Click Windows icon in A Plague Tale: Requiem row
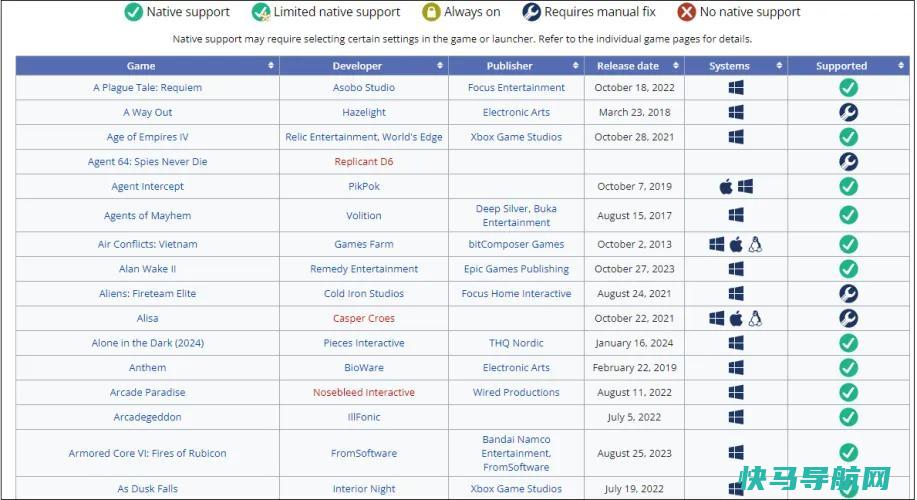917x500 pixels. click(736, 88)
